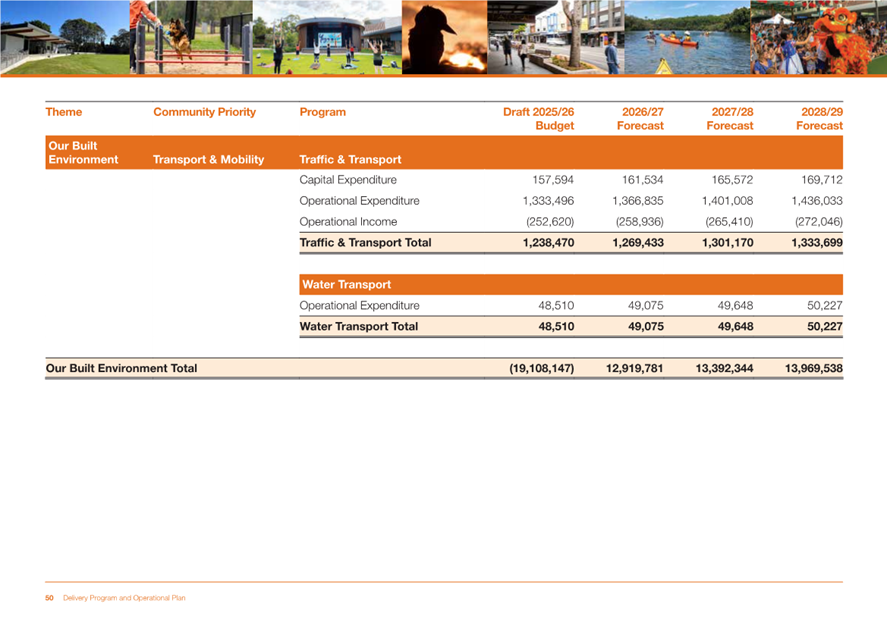Viewport: 887px width, 626px height.
Task: Click non-bold Water Transport expenditure 50,227
Action: [825, 305]
